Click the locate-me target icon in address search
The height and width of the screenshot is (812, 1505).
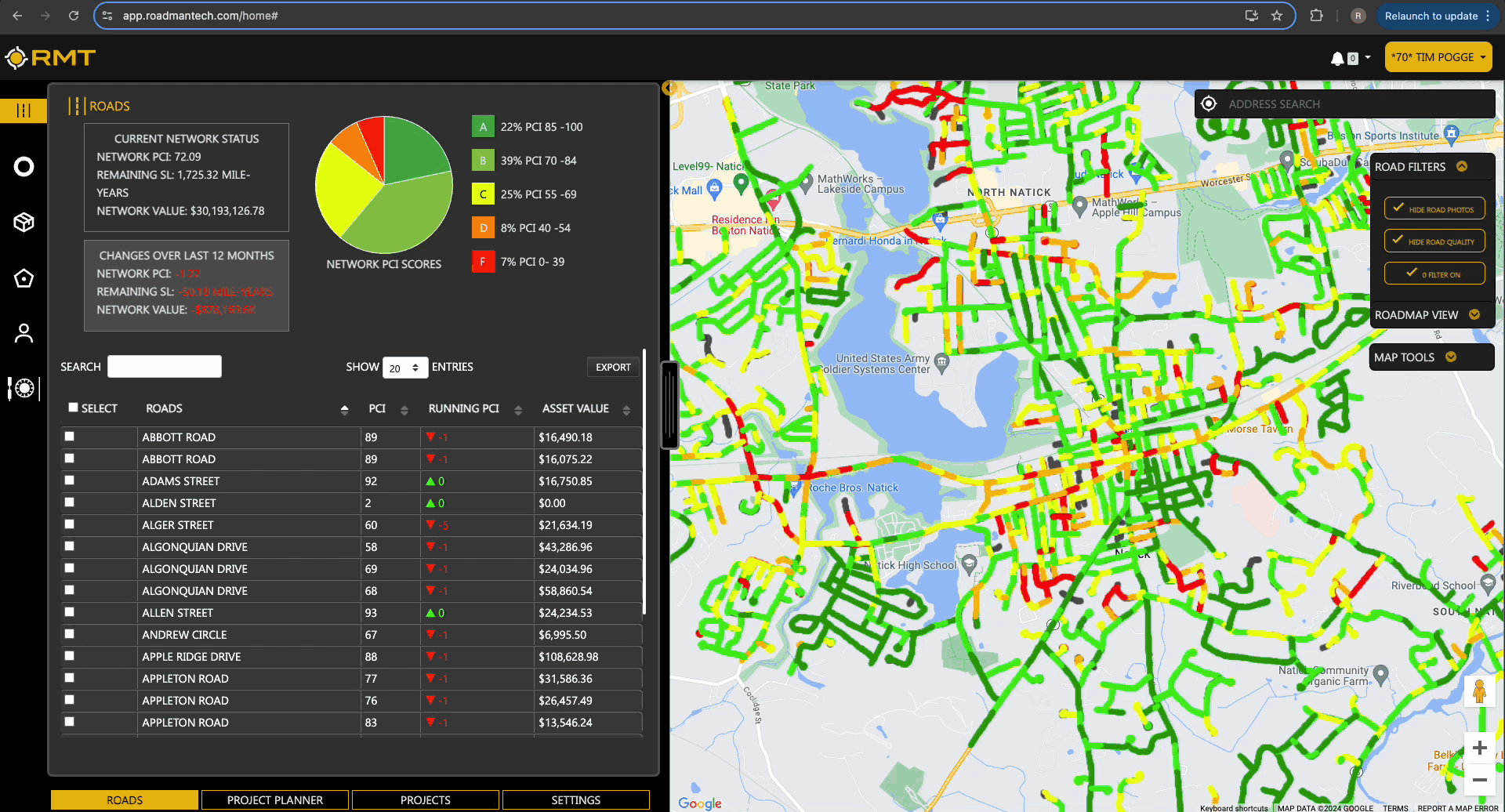(x=1209, y=104)
